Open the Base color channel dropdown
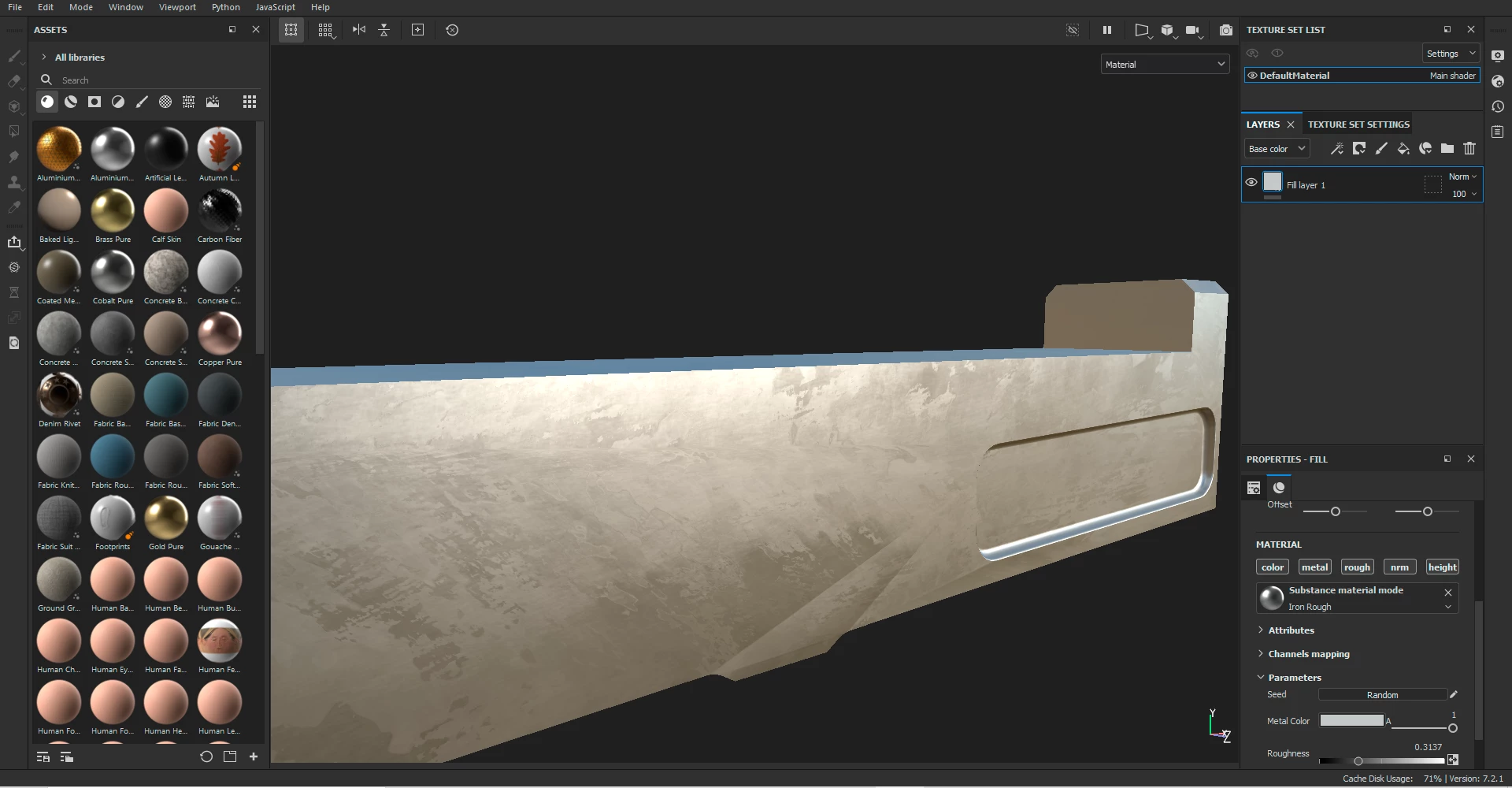1512x788 pixels. coord(1277,149)
